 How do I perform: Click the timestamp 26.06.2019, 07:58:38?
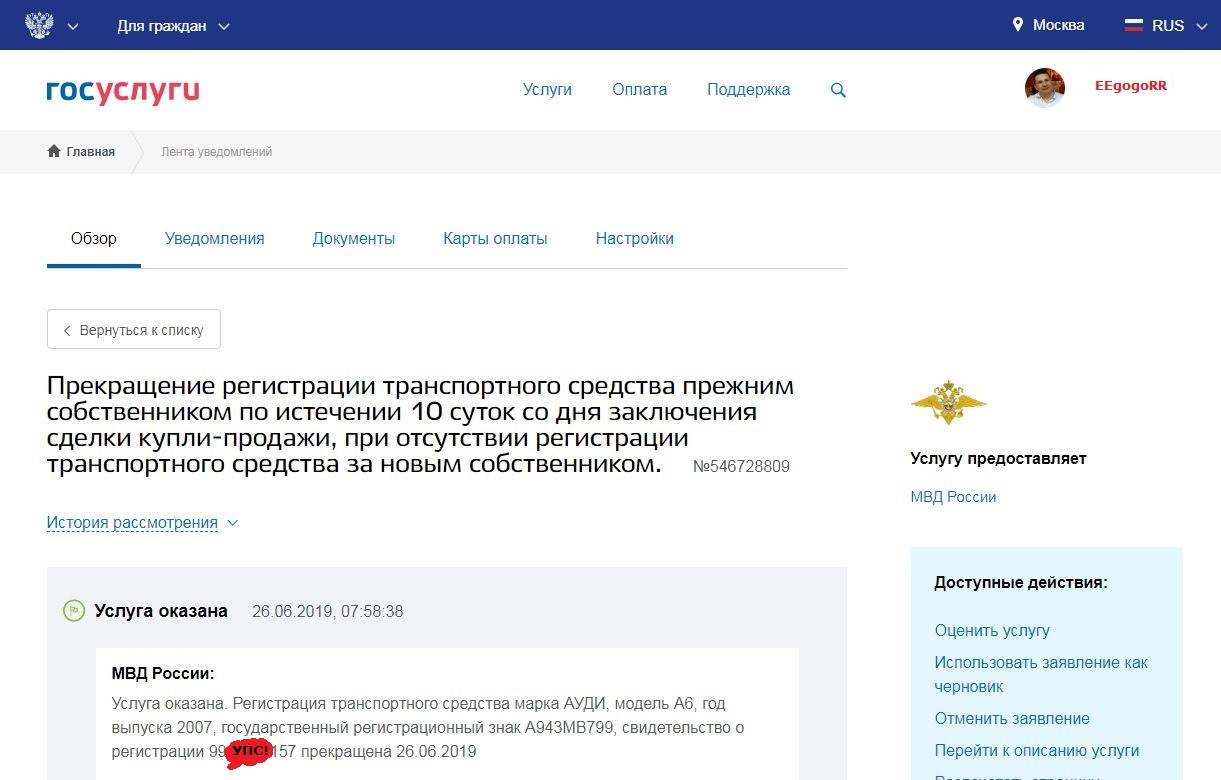click(x=327, y=611)
